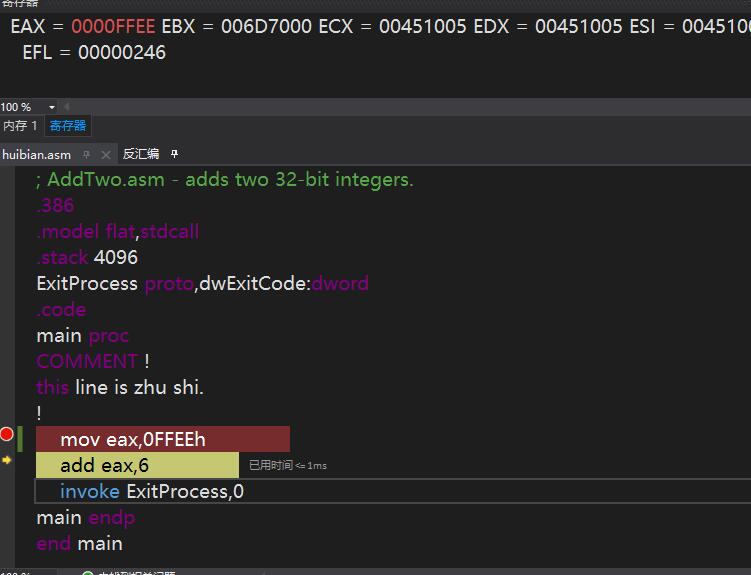Click the ExitProcess proto declaration line

coord(203,284)
